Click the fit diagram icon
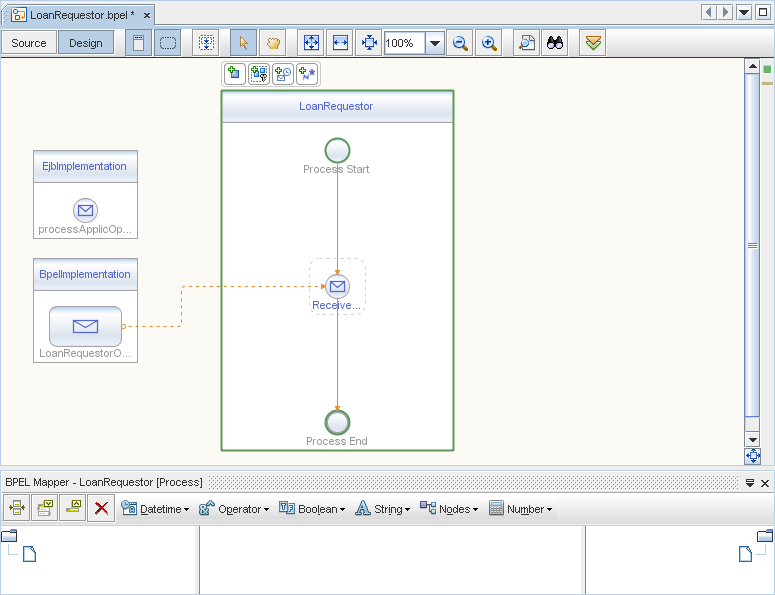 [311, 43]
